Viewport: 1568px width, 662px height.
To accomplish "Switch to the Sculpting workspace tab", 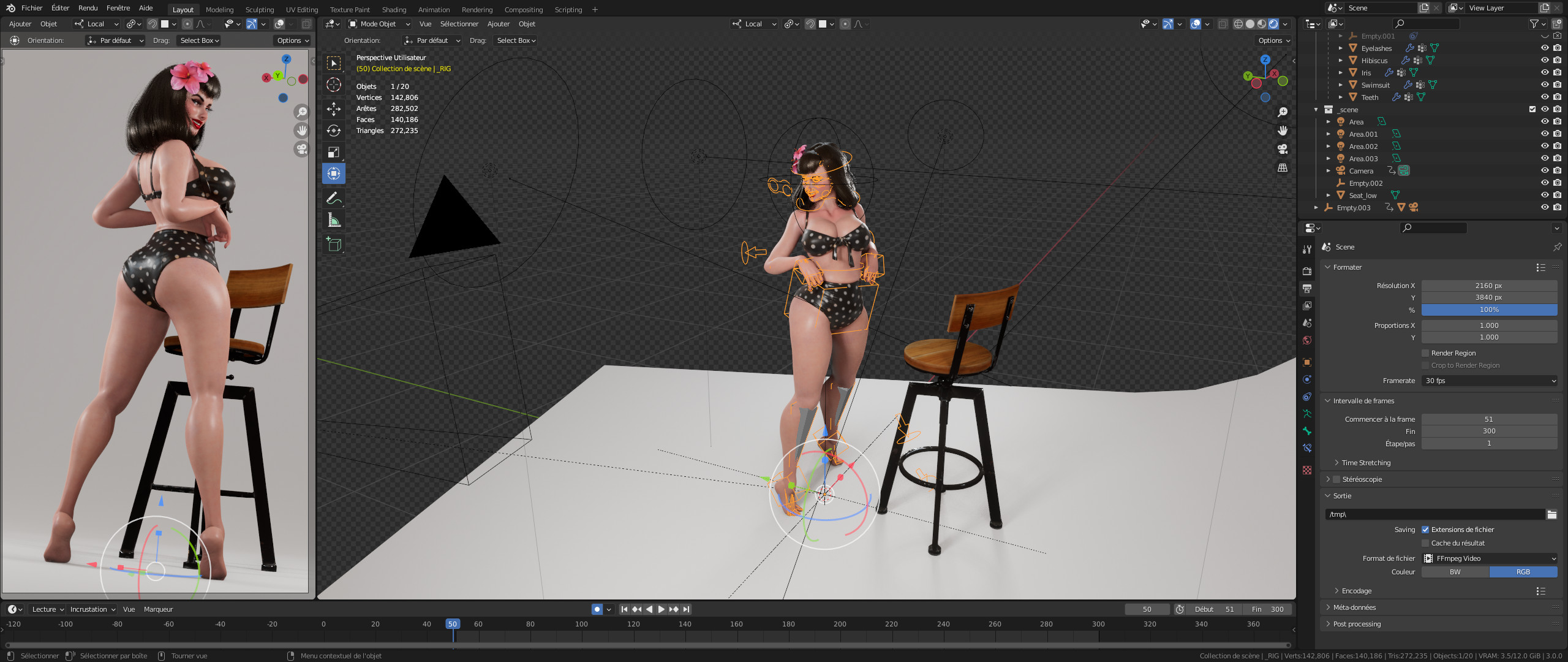I will coord(260,9).
